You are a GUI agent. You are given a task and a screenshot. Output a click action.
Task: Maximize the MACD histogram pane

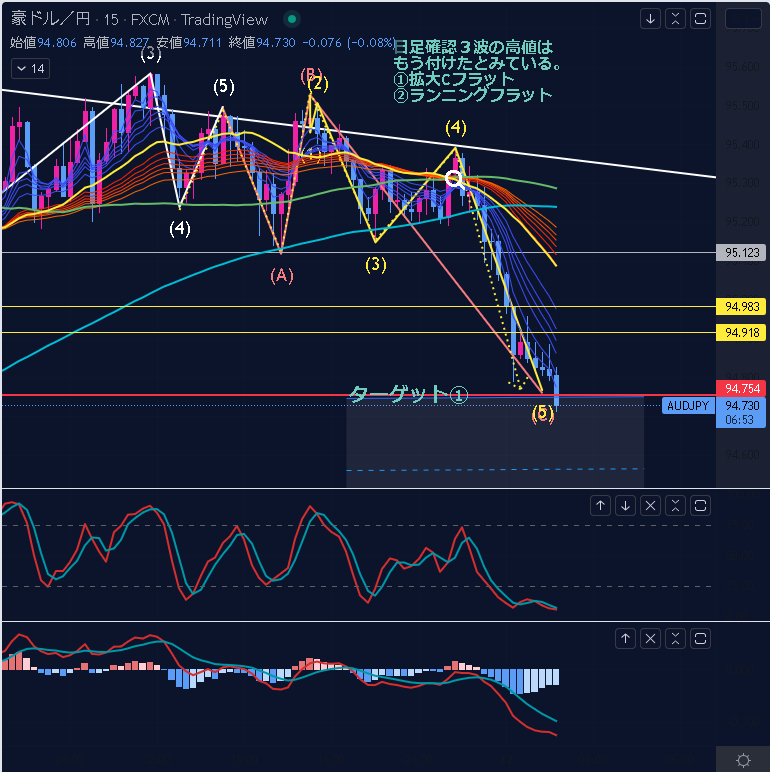tap(701, 638)
